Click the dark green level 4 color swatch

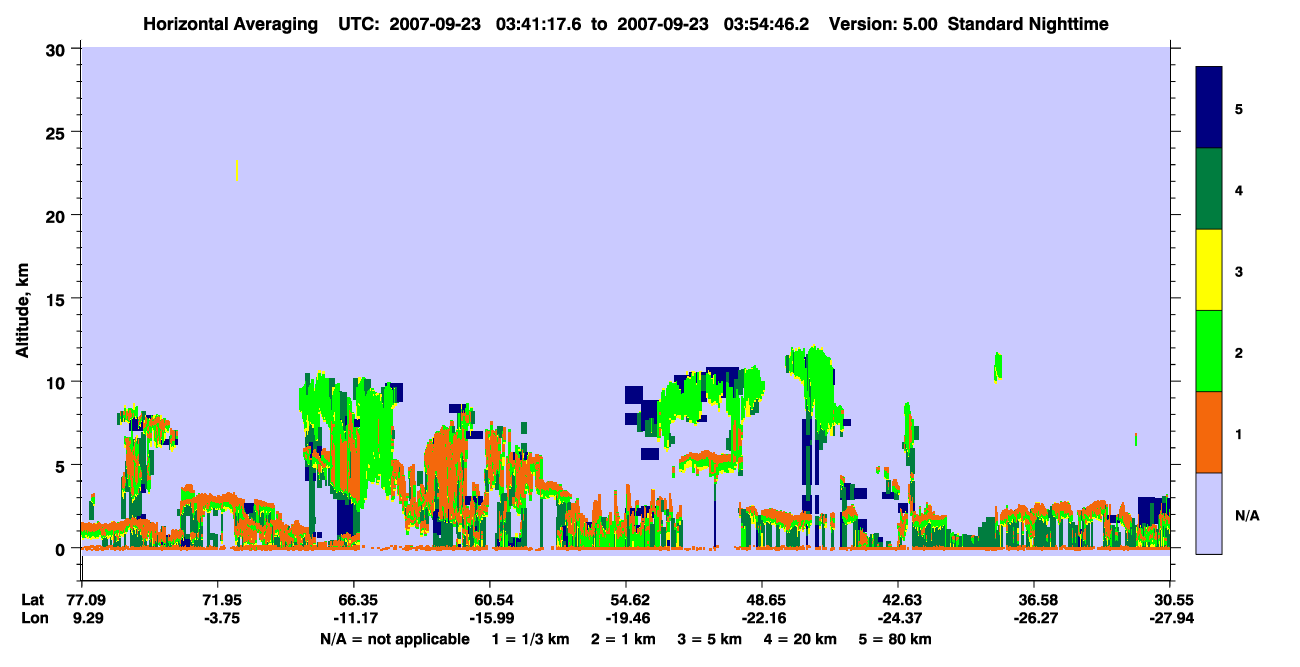coord(1209,189)
